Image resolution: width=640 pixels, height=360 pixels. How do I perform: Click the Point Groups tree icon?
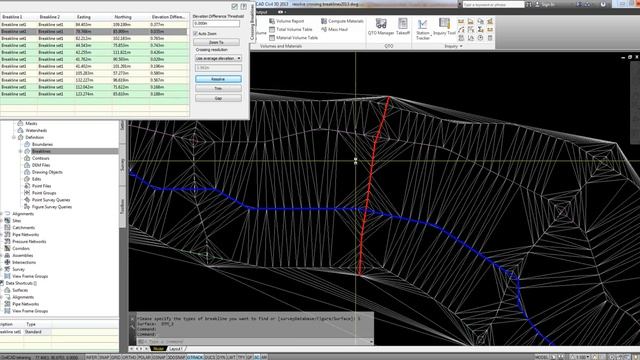(27, 193)
